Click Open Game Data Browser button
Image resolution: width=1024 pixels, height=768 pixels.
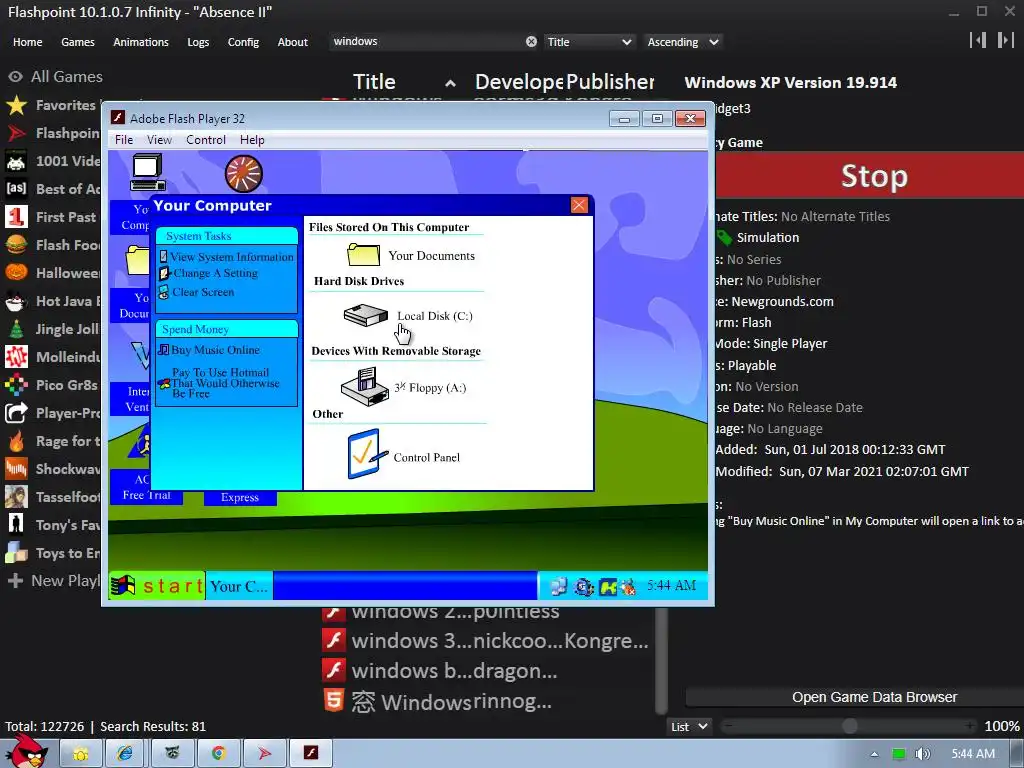pyautogui.click(x=874, y=697)
